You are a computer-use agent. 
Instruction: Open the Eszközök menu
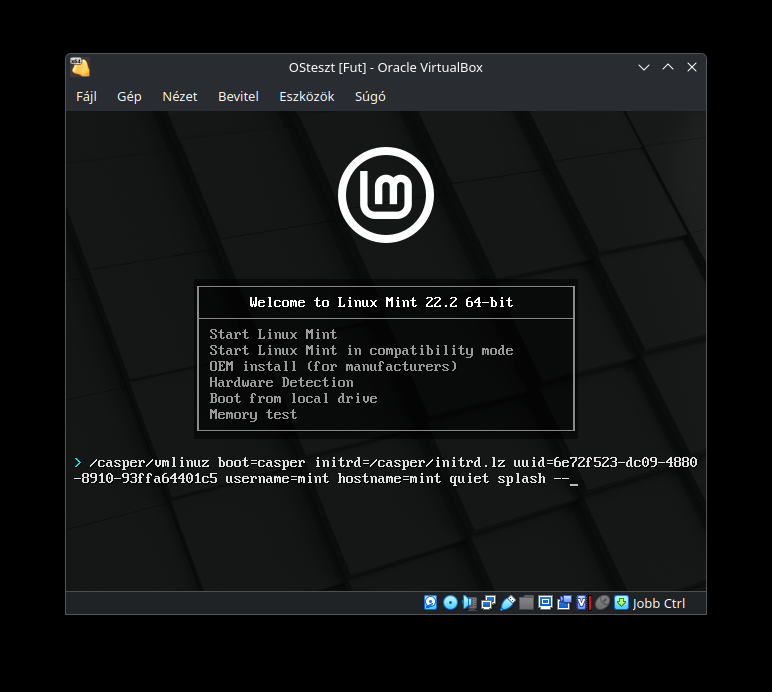(x=307, y=96)
